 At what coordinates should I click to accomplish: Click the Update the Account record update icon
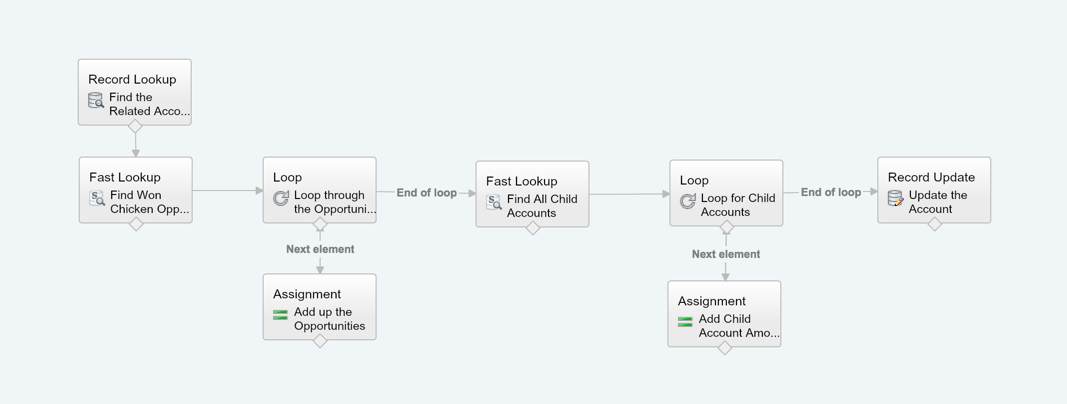pyautogui.click(x=896, y=199)
